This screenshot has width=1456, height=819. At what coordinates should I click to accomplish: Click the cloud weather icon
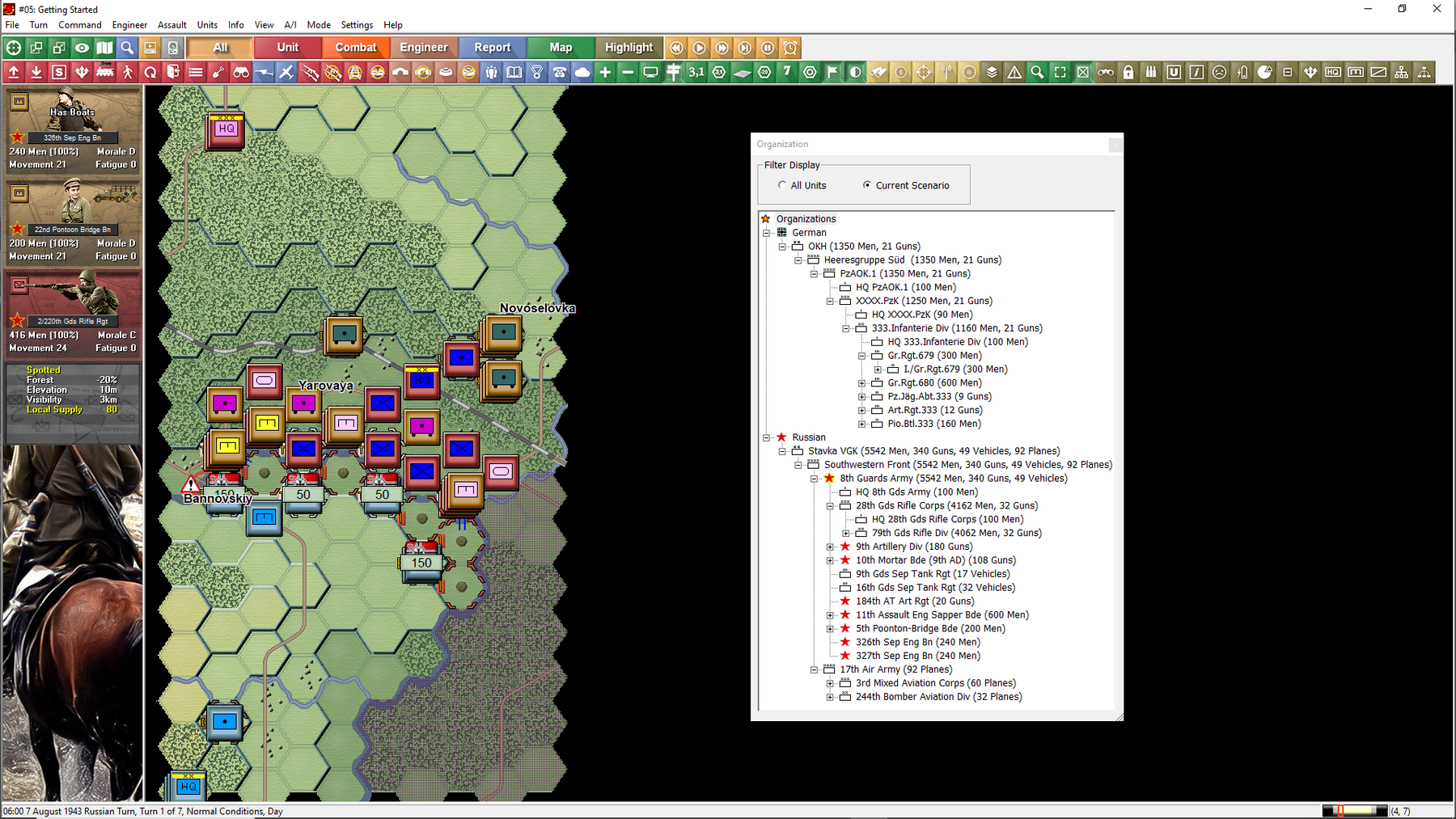tap(582, 73)
